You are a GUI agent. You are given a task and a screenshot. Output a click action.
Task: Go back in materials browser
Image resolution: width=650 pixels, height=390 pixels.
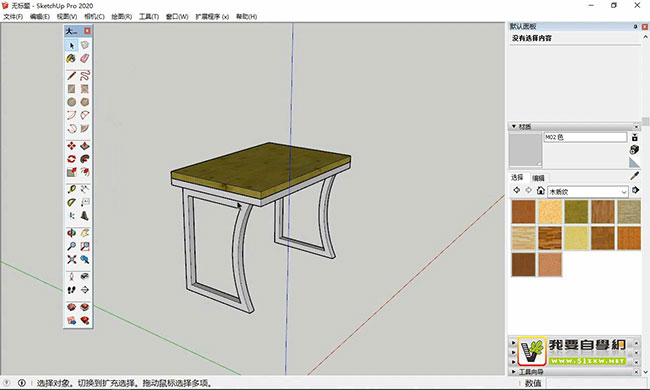(x=517, y=190)
